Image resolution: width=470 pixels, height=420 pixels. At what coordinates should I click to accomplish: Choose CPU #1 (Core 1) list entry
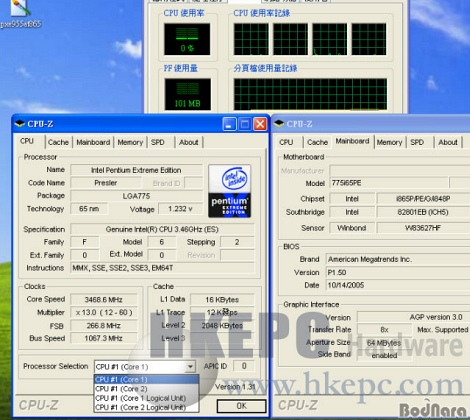[146, 379]
